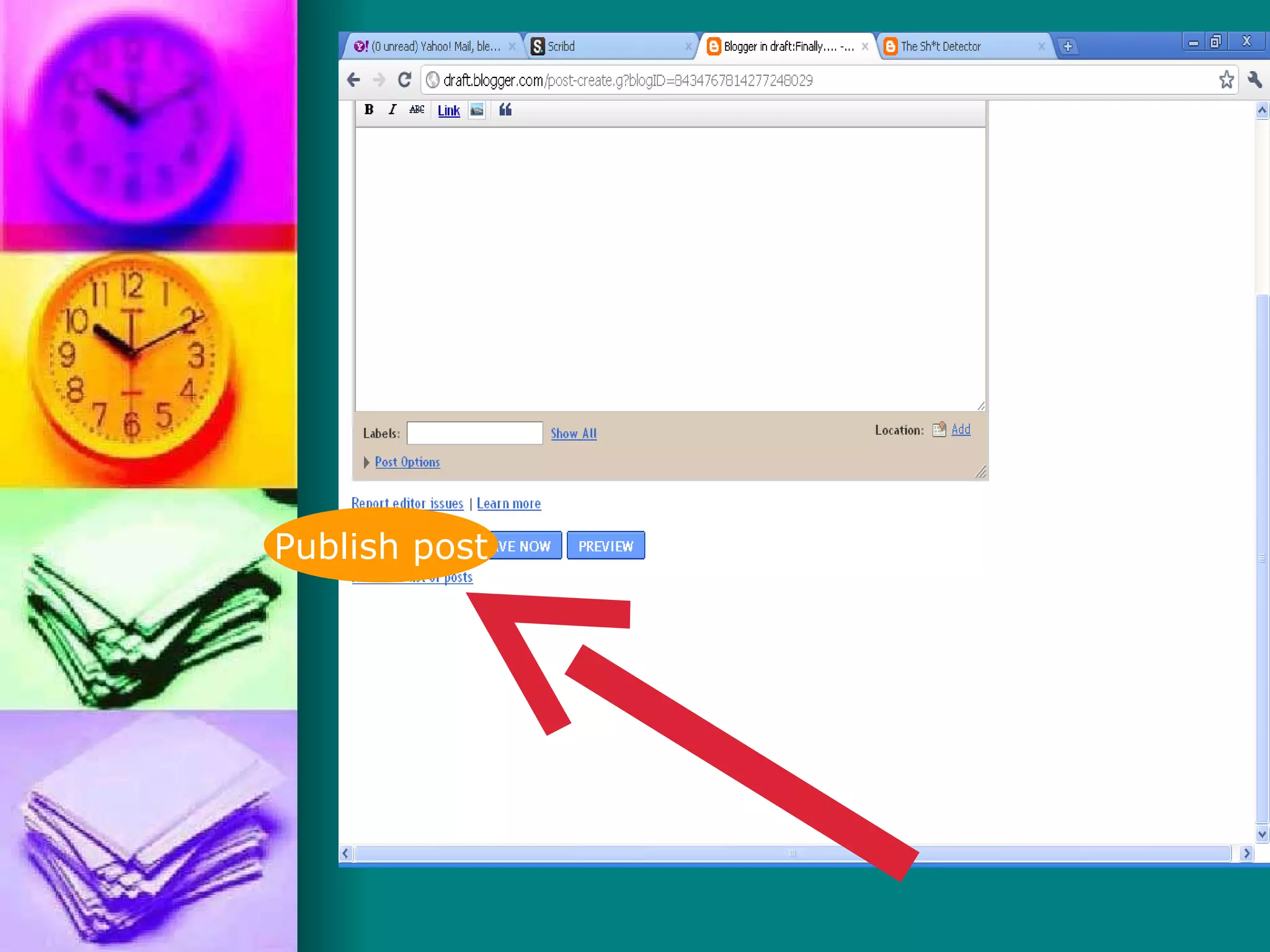Open the Chrome wrench settings menu
This screenshot has width=1270, height=952.
pyautogui.click(x=1254, y=80)
